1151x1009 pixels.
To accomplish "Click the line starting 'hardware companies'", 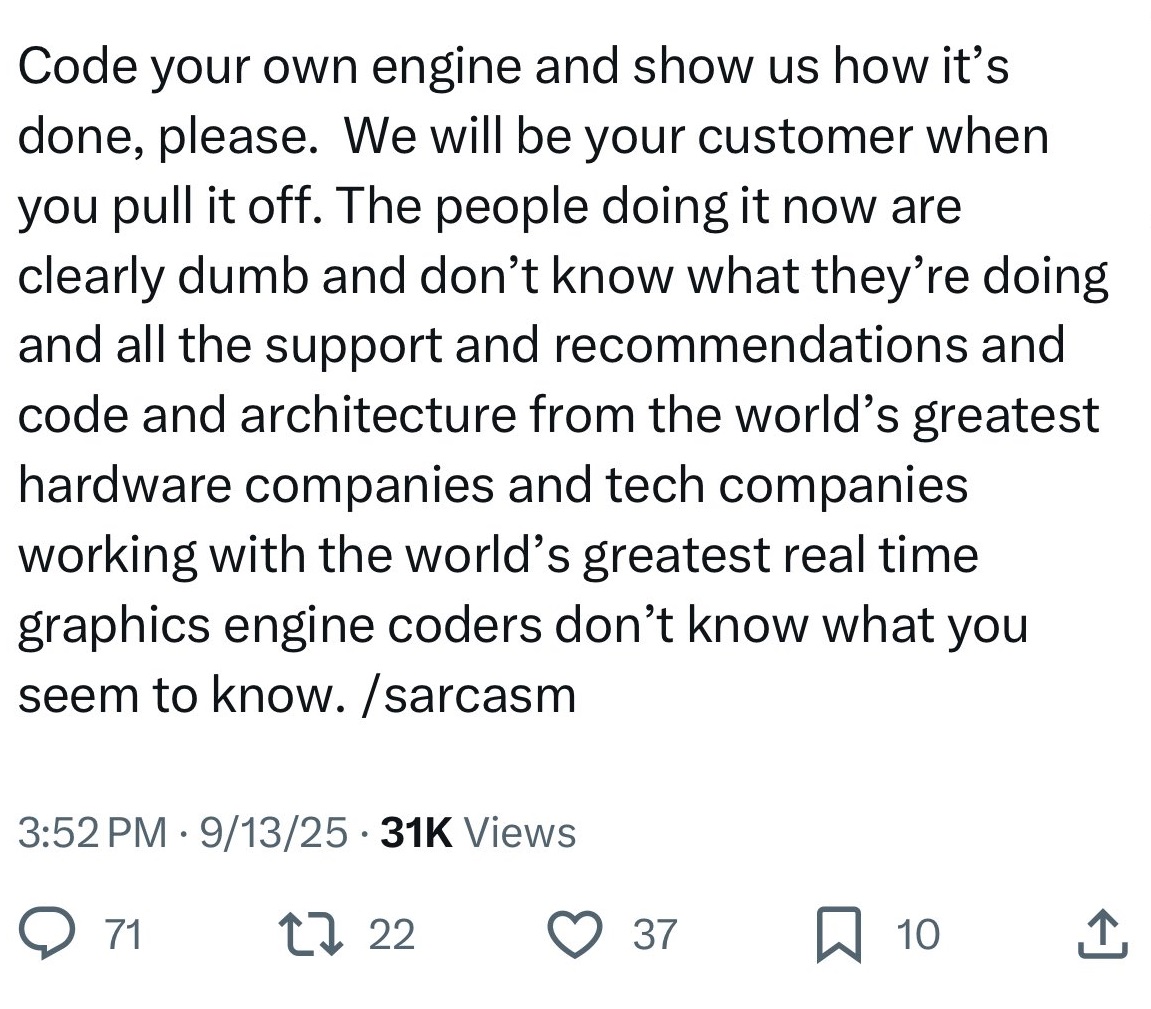I will pos(493,485).
